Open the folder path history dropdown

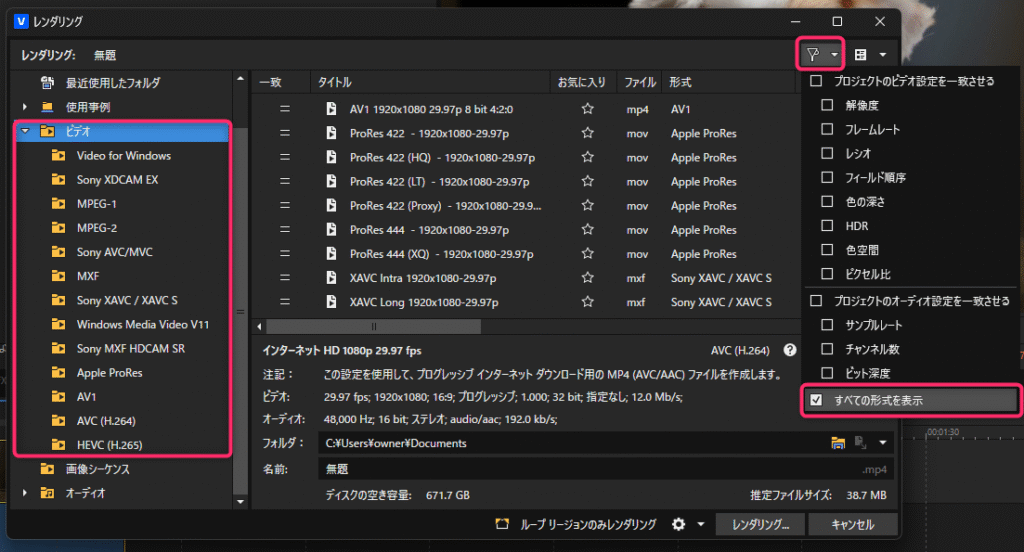883,443
